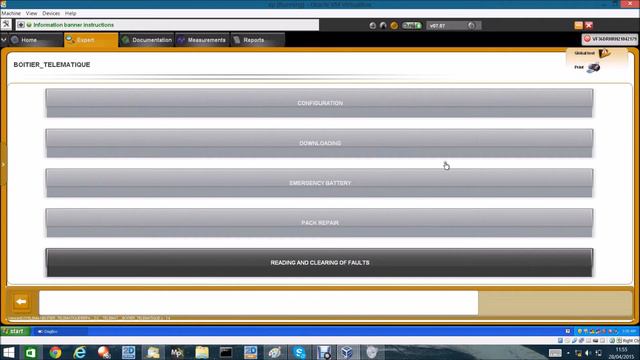
Task: Click the Information banner instructions field
Action: [167, 25]
